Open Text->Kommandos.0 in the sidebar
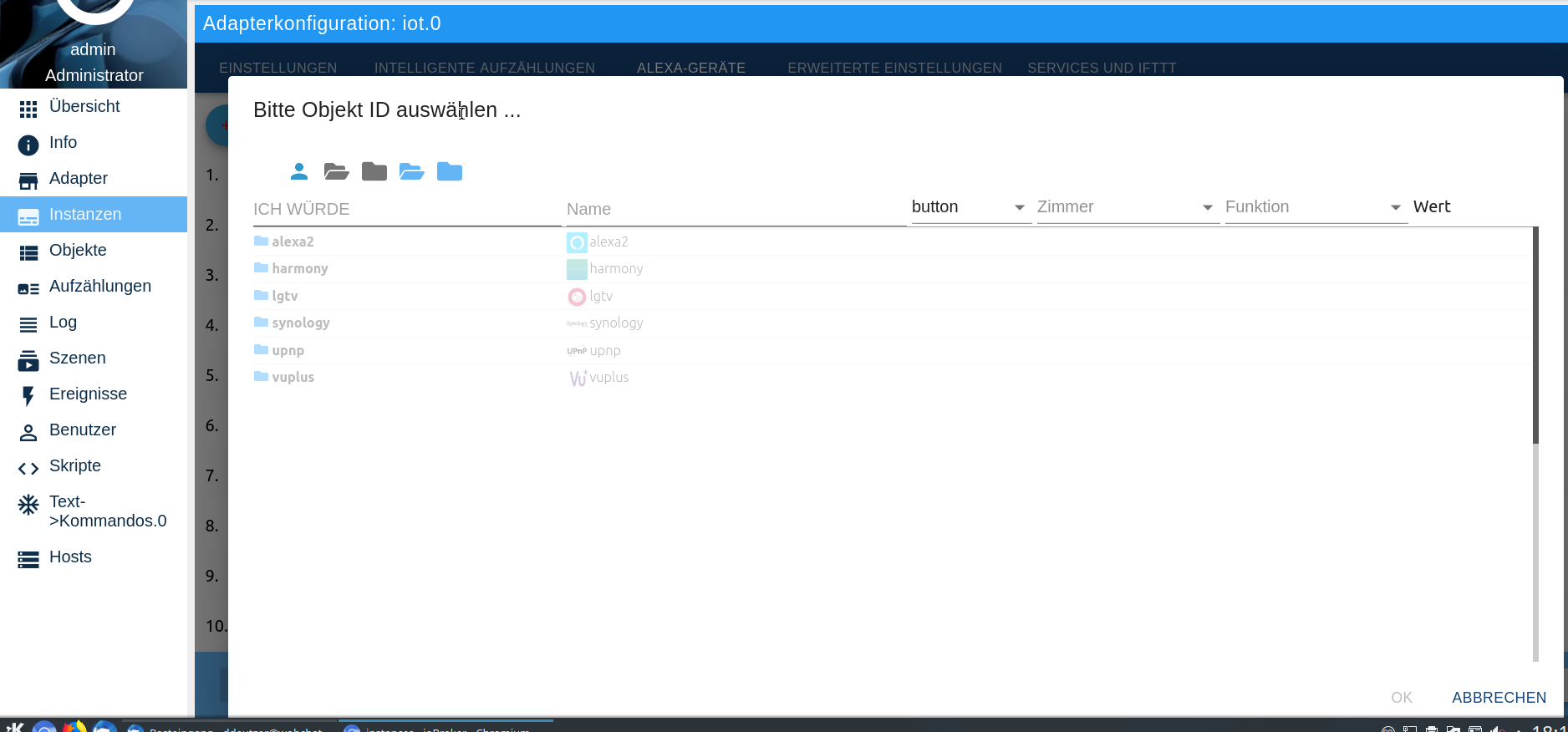 coord(94,511)
